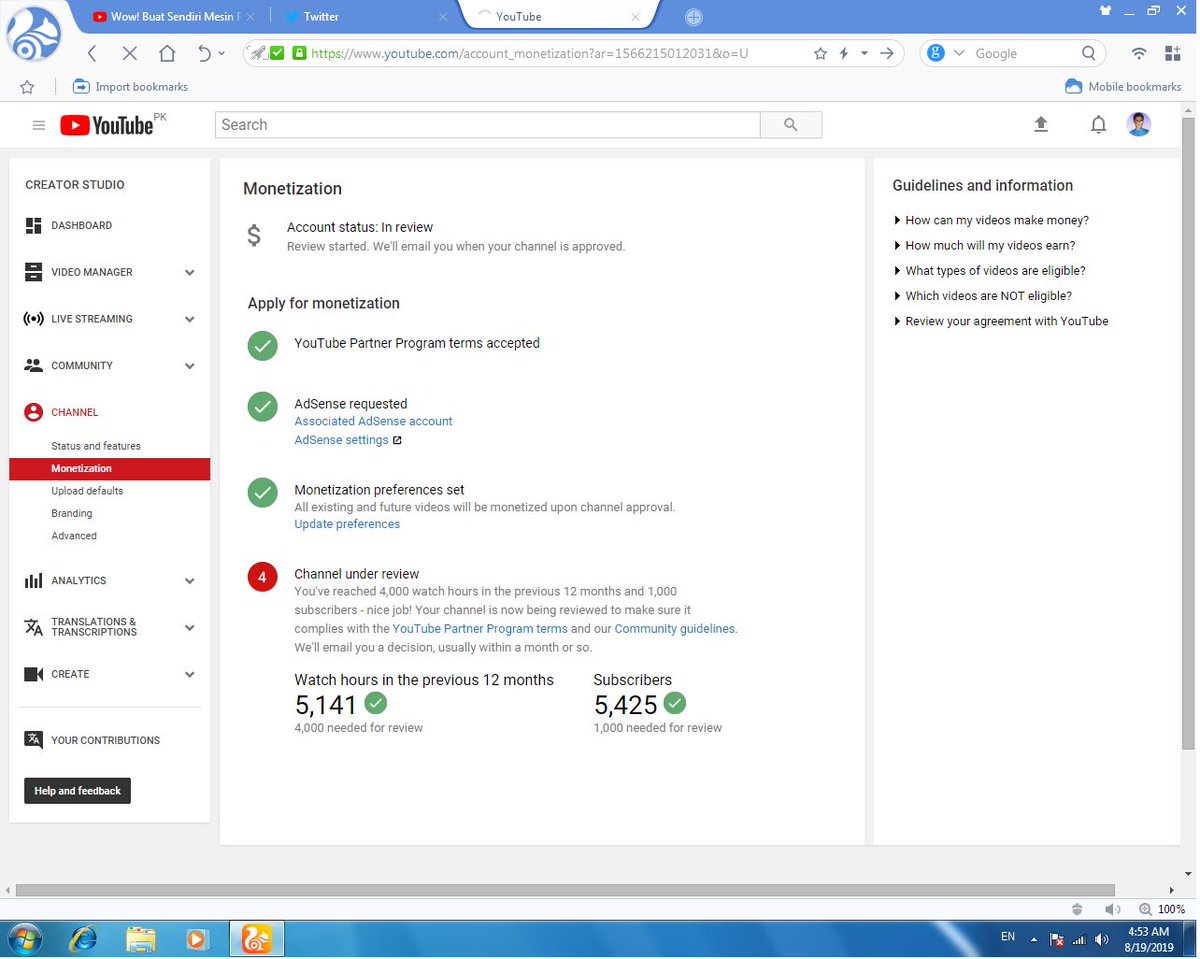Image resolution: width=1200 pixels, height=959 pixels.
Task: Click the Help and feedback button
Action: [77, 791]
